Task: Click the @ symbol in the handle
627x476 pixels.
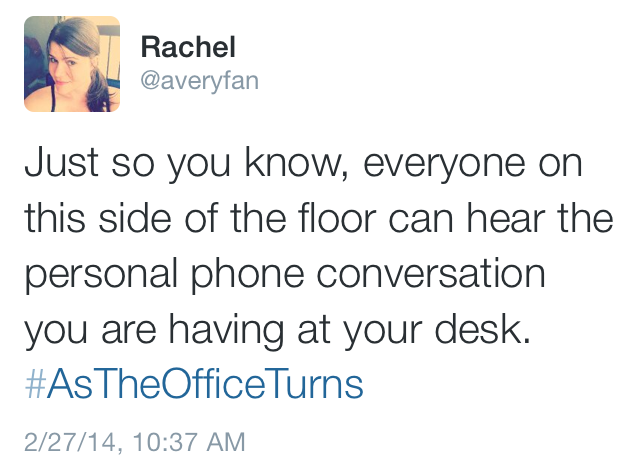Action: [151, 81]
